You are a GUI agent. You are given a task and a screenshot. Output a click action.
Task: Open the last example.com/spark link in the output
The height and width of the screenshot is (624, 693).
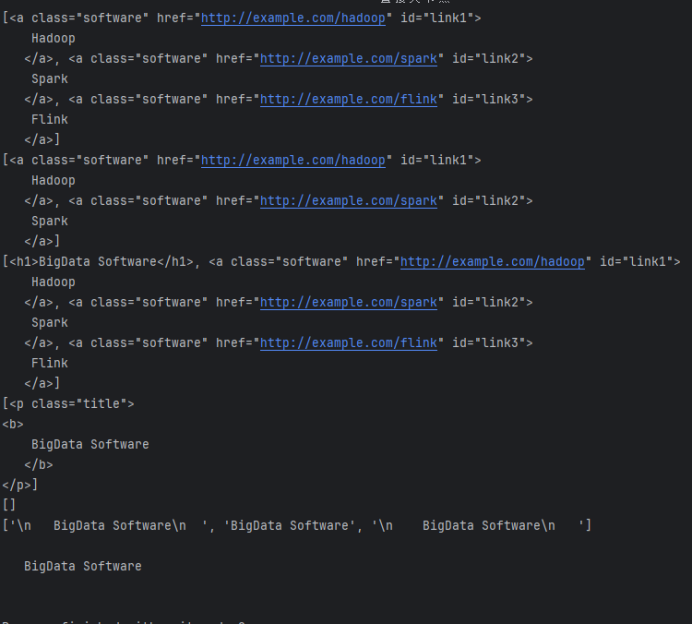[348, 302]
